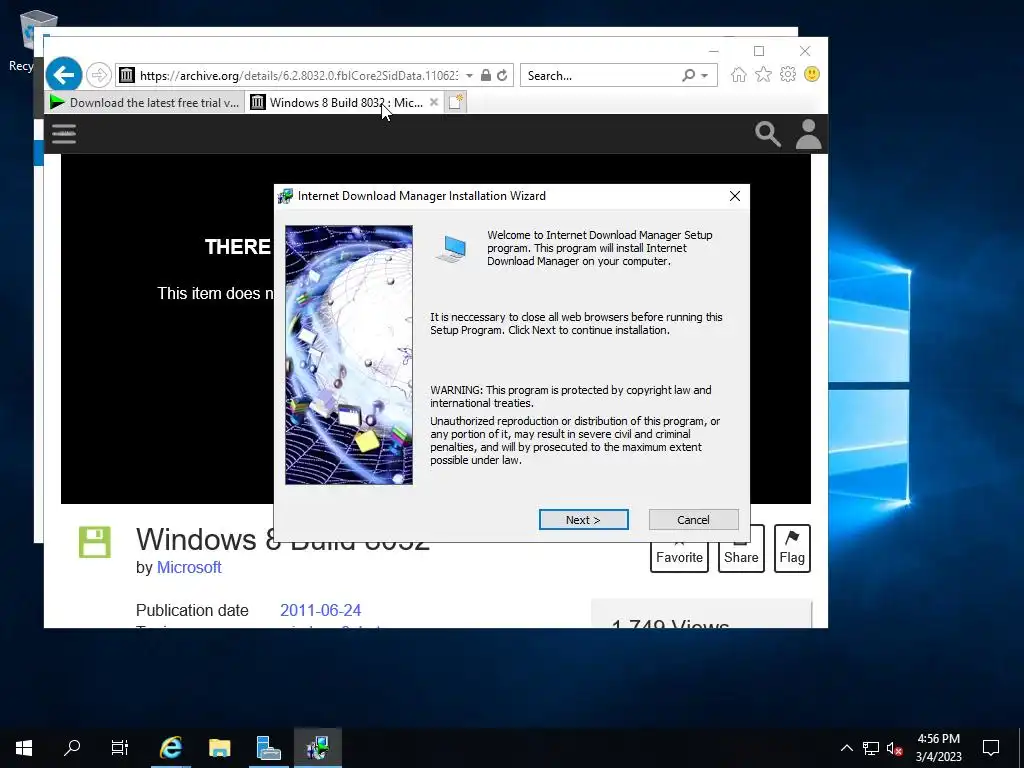The width and height of the screenshot is (1024, 768).
Task: Cancel the Internet Download Manager setup
Action: (x=693, y=520)
